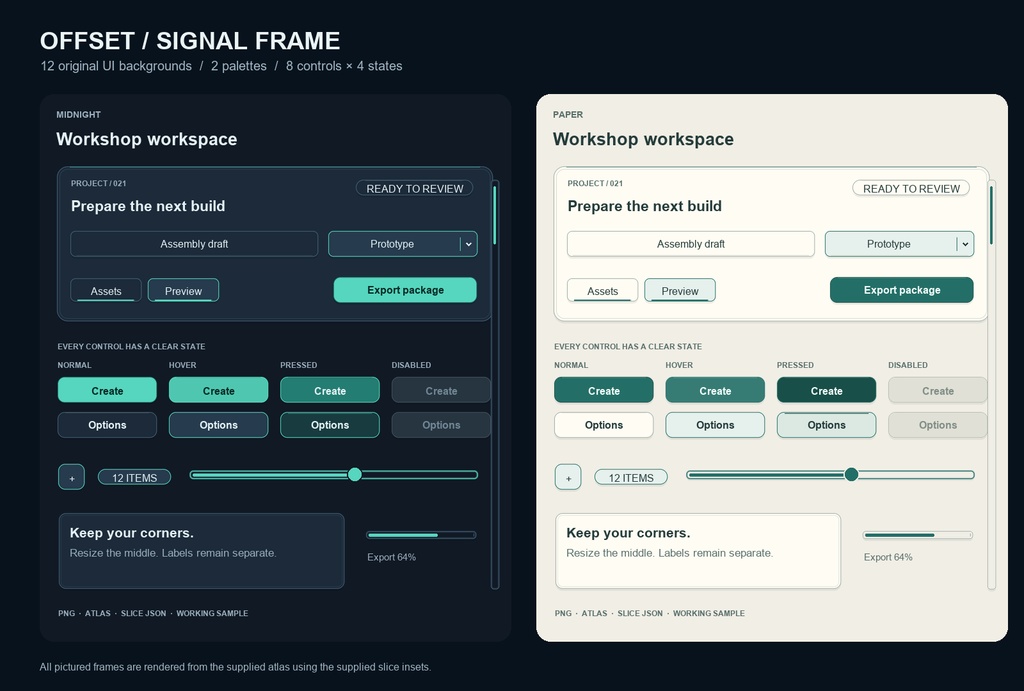Click 'Workshop workspace' heading in Paper panel
The height and width of the screenshot is (691, 1024).
point(643,139)
